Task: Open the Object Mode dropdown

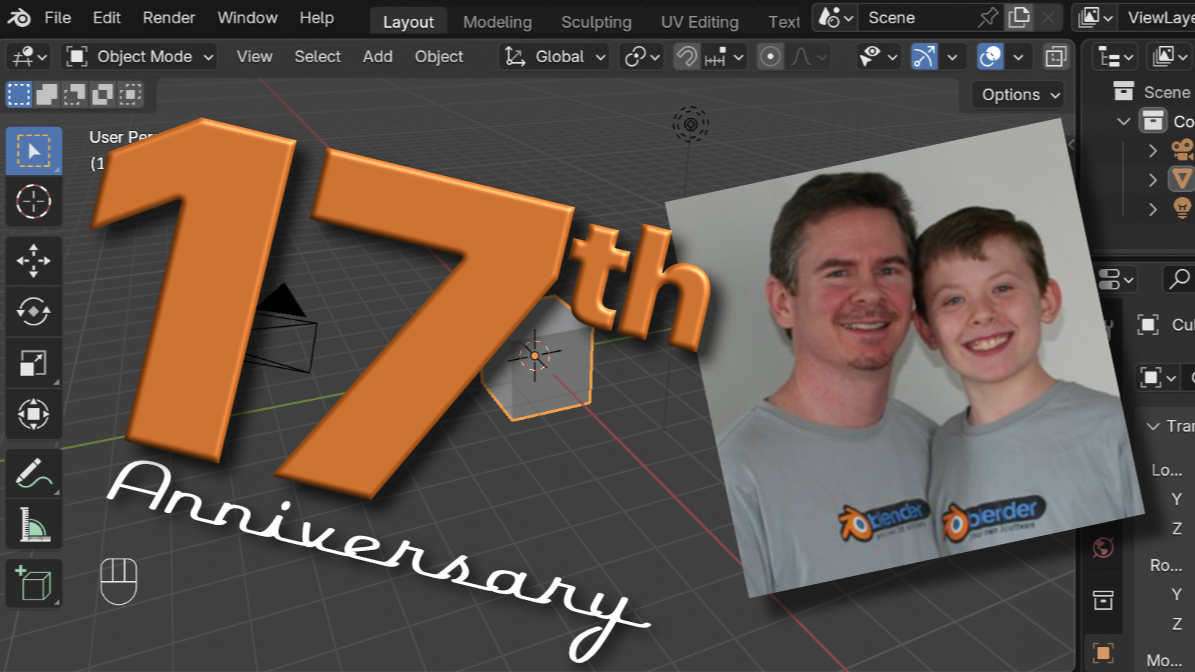Action: (x=139, y=56)
